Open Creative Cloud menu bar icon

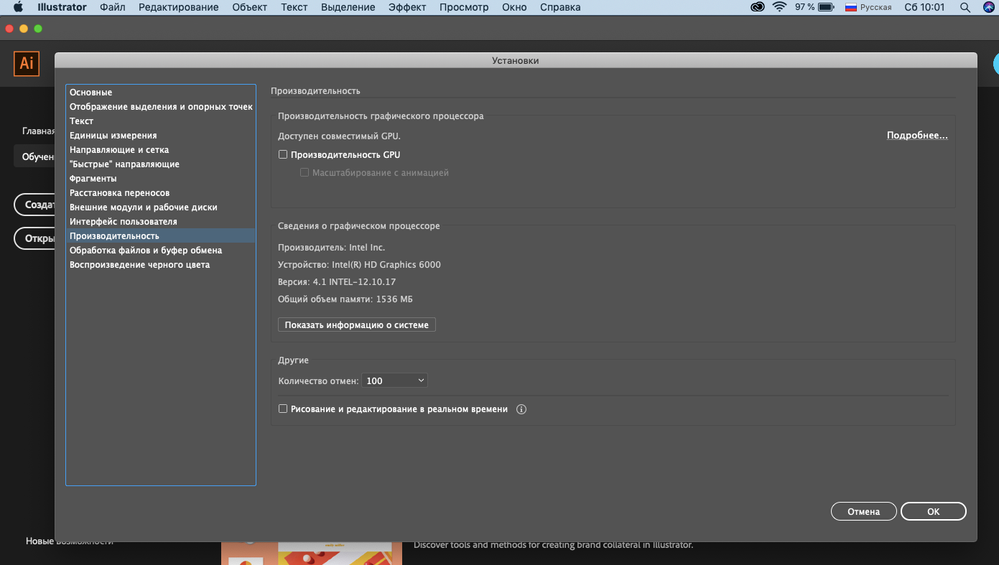[757, 7]
